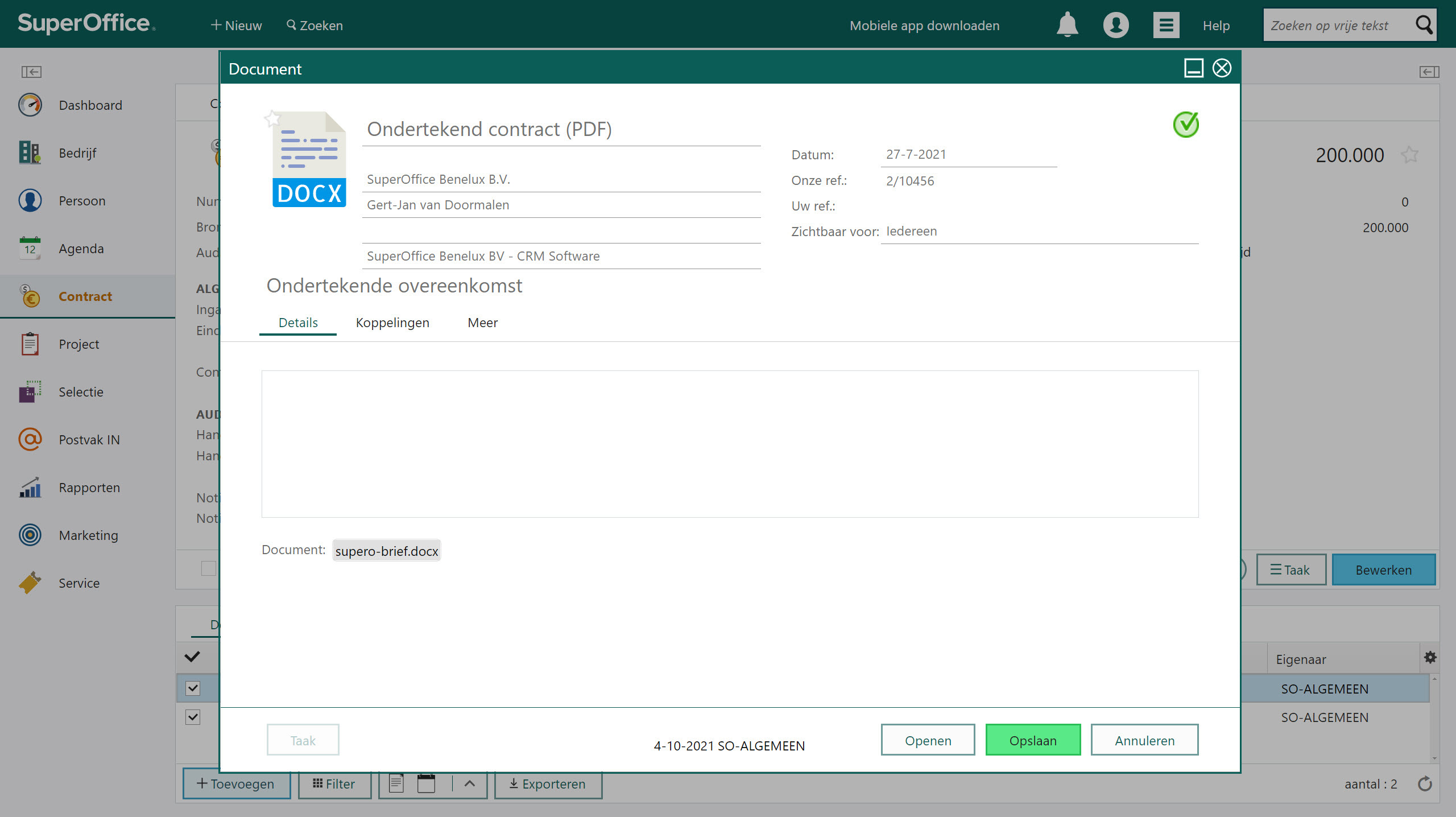
Task: Toggle checkbox in second SO-ALGEMEEN row
Action: click(x=193, y=717)
